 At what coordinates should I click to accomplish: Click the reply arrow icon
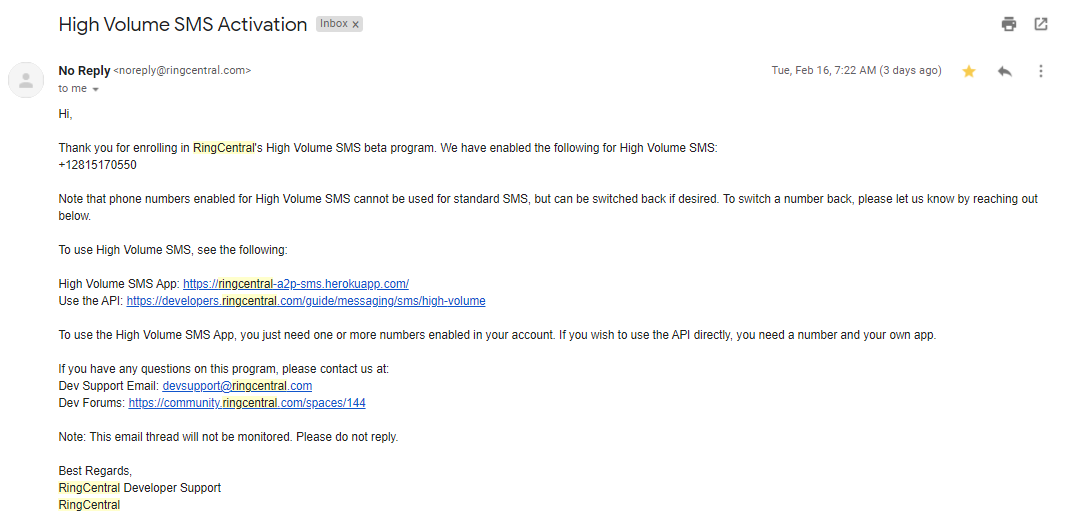[1005, 71]
